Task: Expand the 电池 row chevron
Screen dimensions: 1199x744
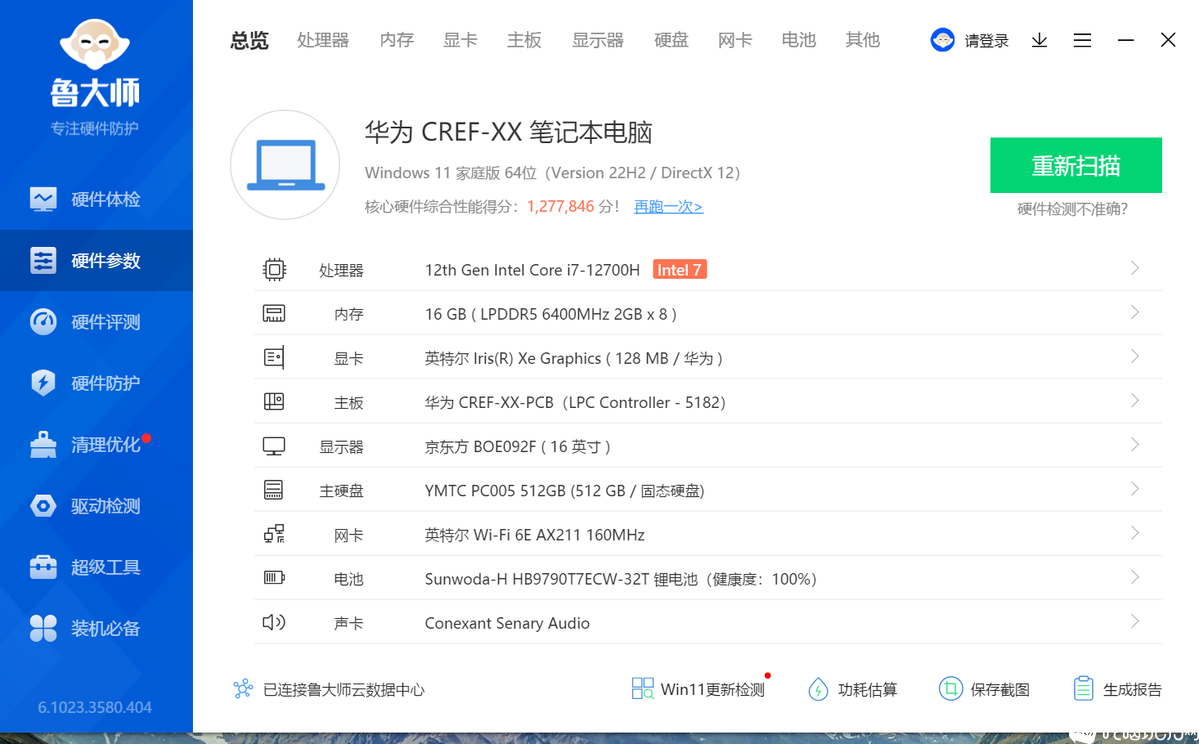Action: (1135, 577)
